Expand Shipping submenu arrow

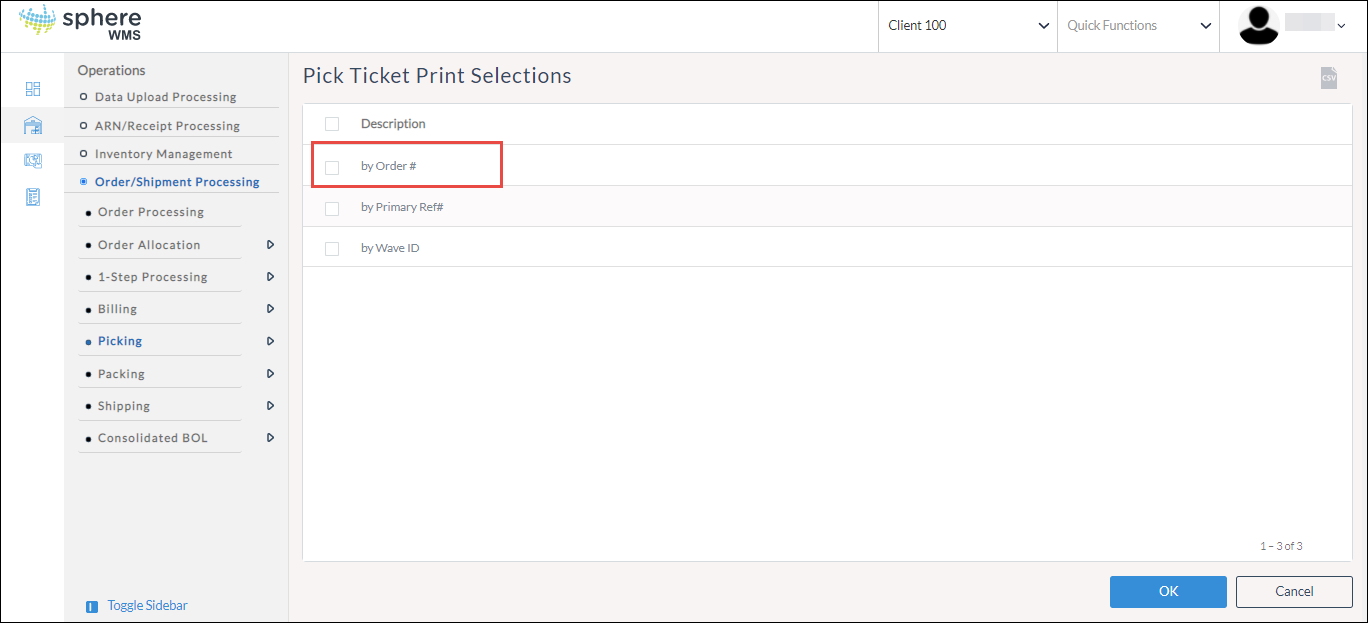coord(270,406)
